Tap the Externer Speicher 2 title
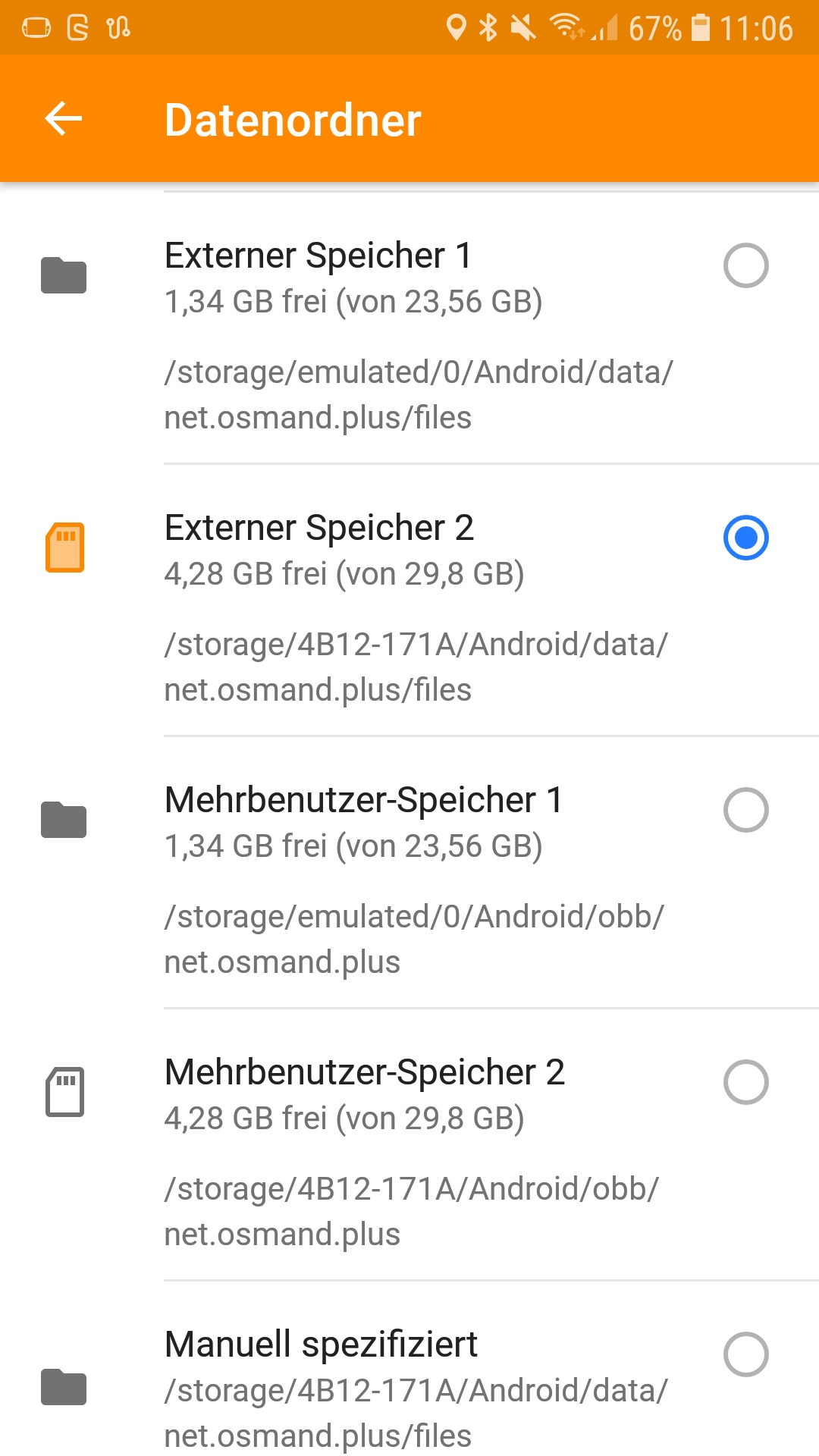The width and height of the screenshot is (819, 1456). (x=319, y=528)
